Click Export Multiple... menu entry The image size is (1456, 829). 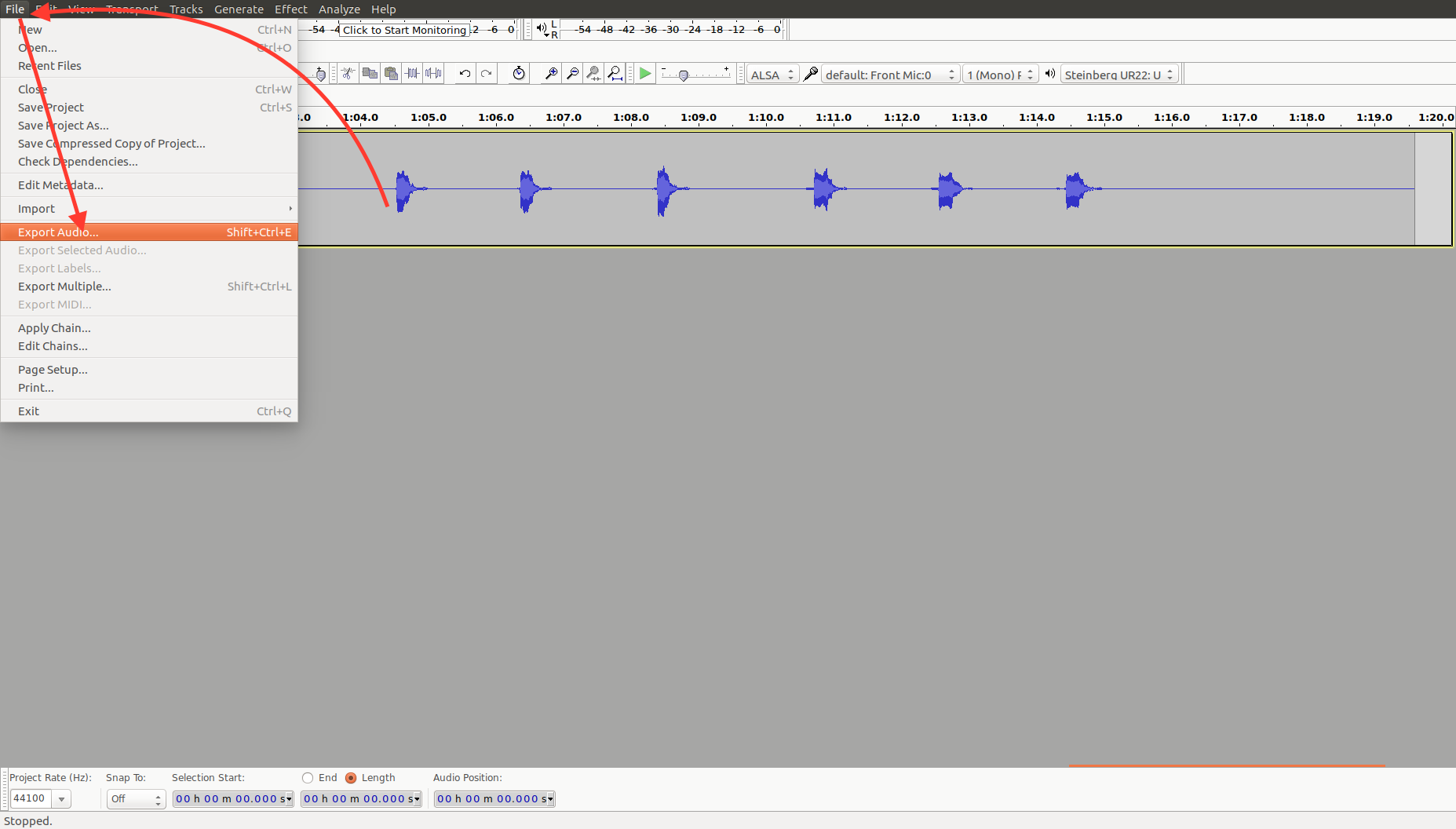[64, 287]
